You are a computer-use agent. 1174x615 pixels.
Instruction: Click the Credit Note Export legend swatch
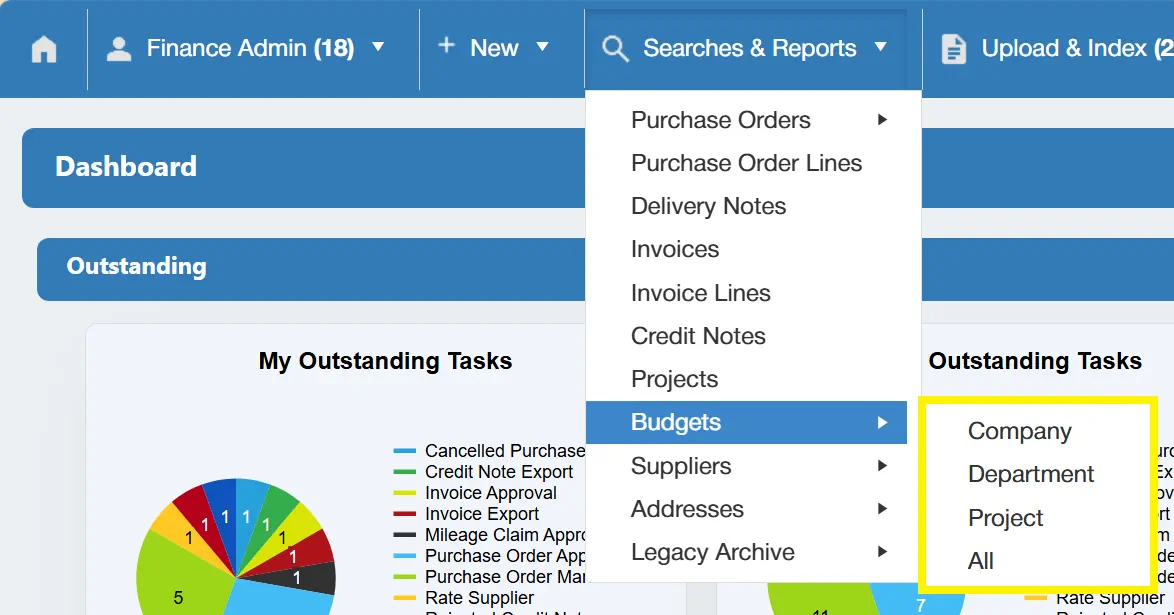tap(404, 472)
